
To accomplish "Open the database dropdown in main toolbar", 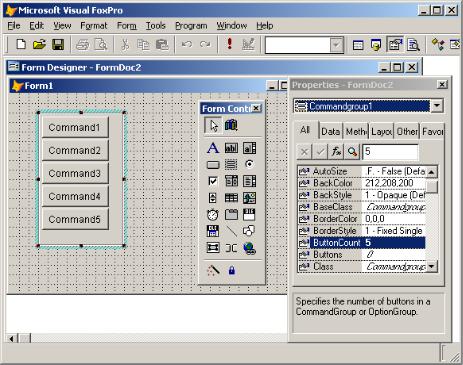I will tap(336, 45).
